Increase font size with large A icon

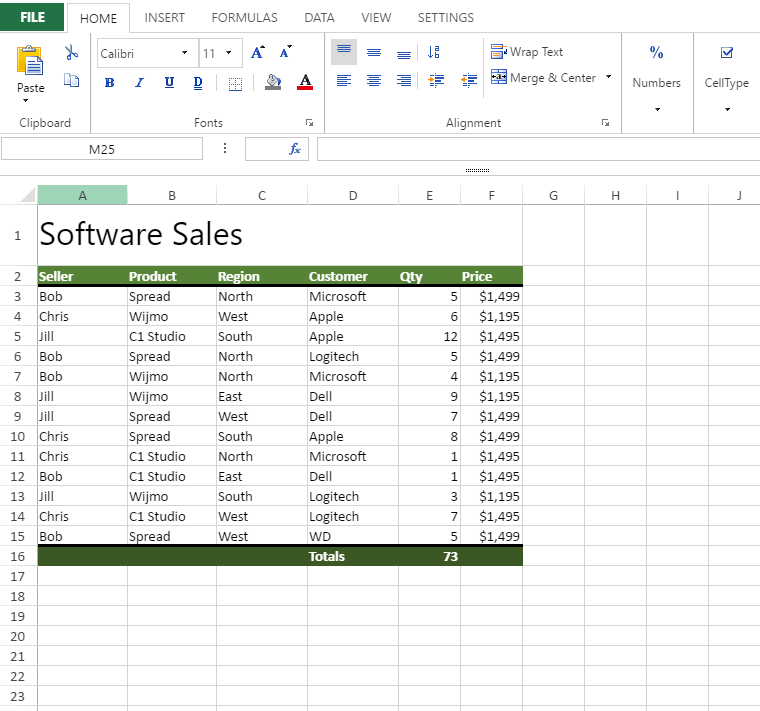(x=258, y=52)
